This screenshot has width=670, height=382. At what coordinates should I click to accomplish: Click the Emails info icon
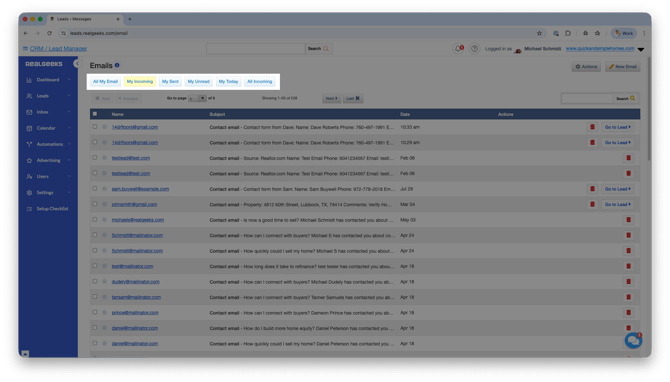pos(117,65)
